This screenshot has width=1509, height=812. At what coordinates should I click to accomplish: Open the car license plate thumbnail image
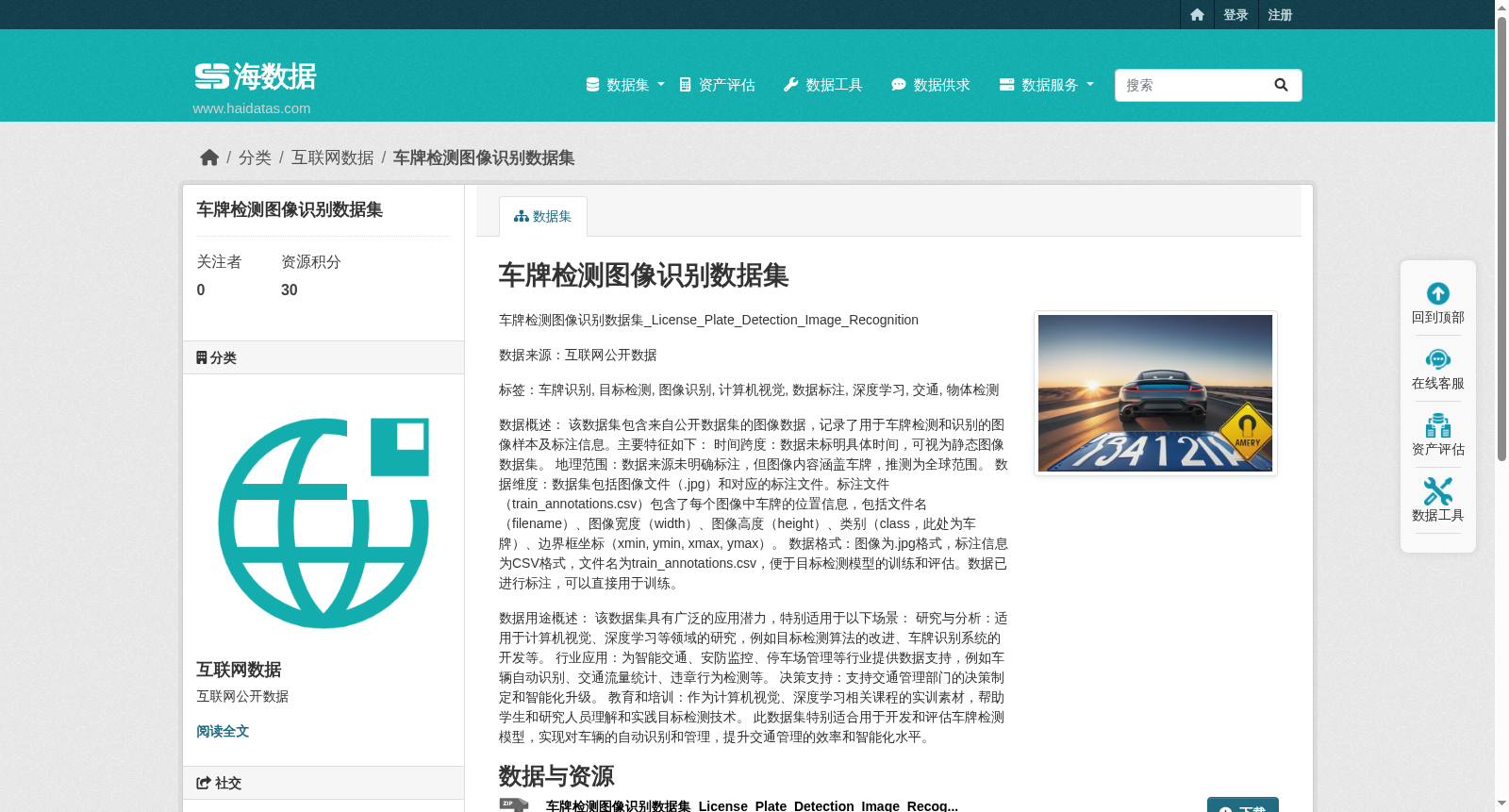tap(1155, 393)
